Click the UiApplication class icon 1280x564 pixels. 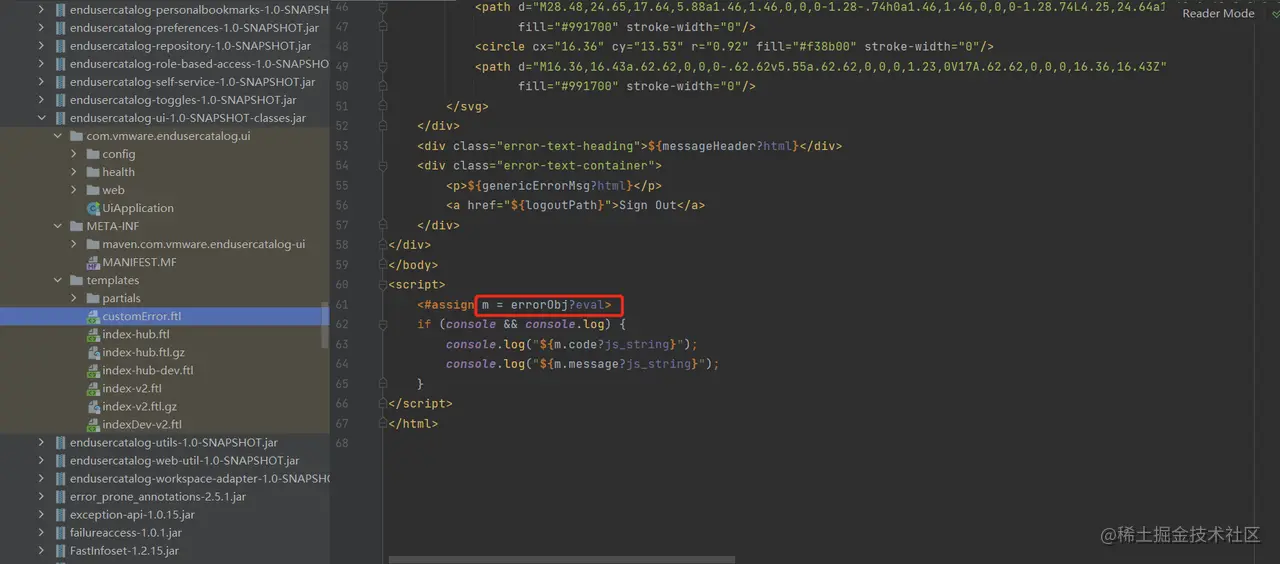[94, 208]
